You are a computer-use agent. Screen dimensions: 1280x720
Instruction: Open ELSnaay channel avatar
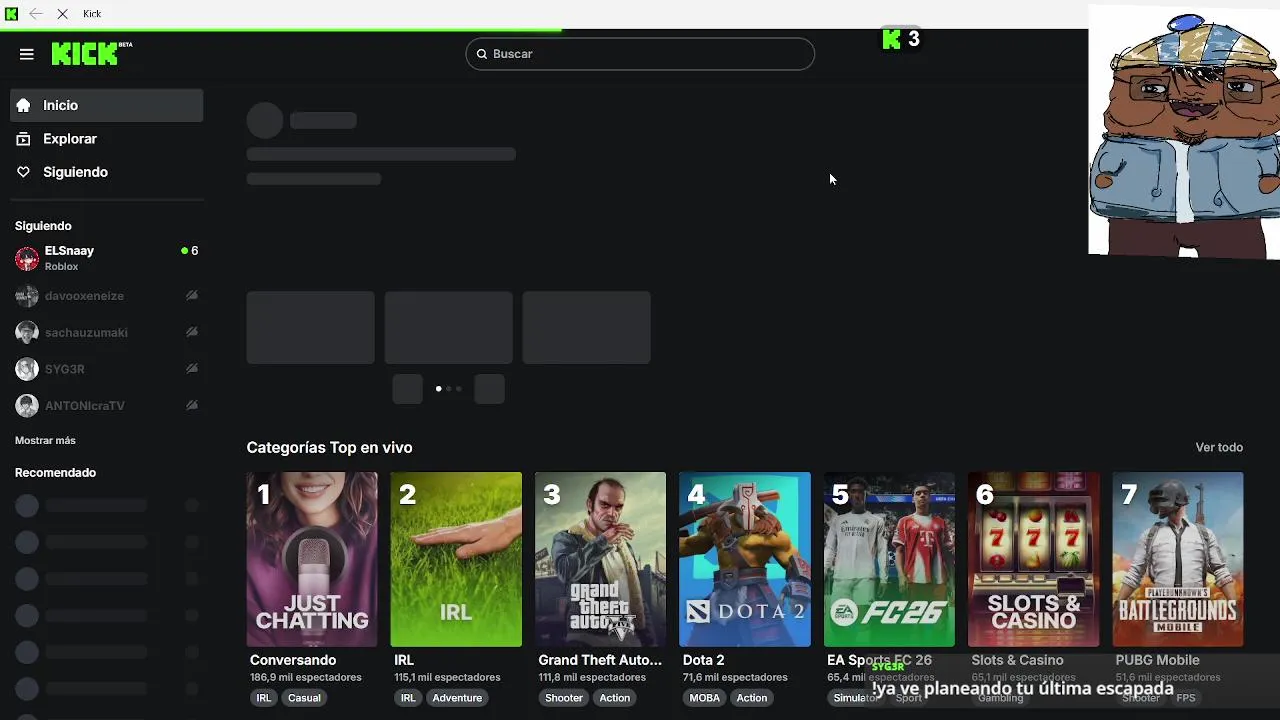coord(27,258)
